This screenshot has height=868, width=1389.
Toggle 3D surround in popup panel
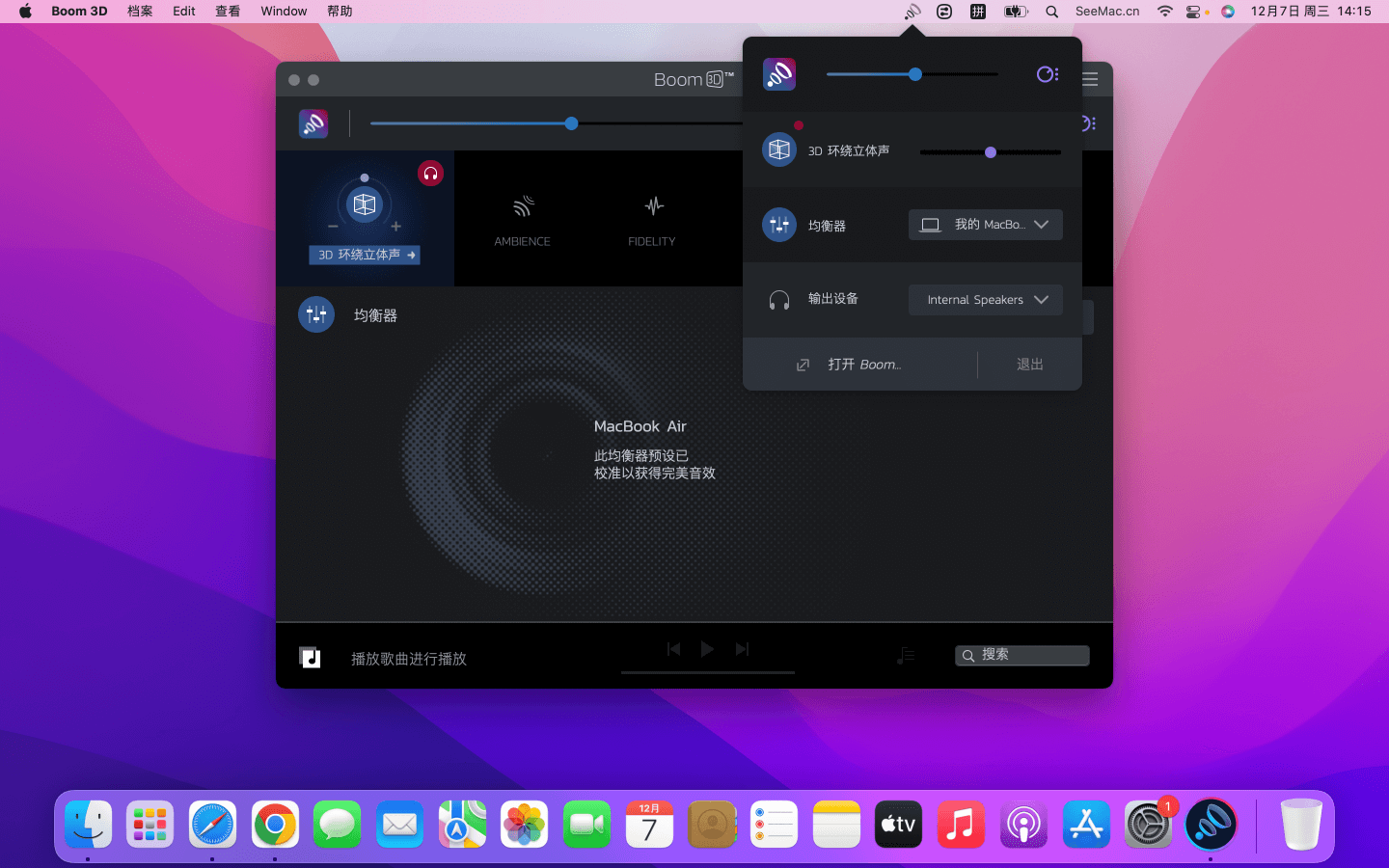pyautogui.click(x=779, y=150)
